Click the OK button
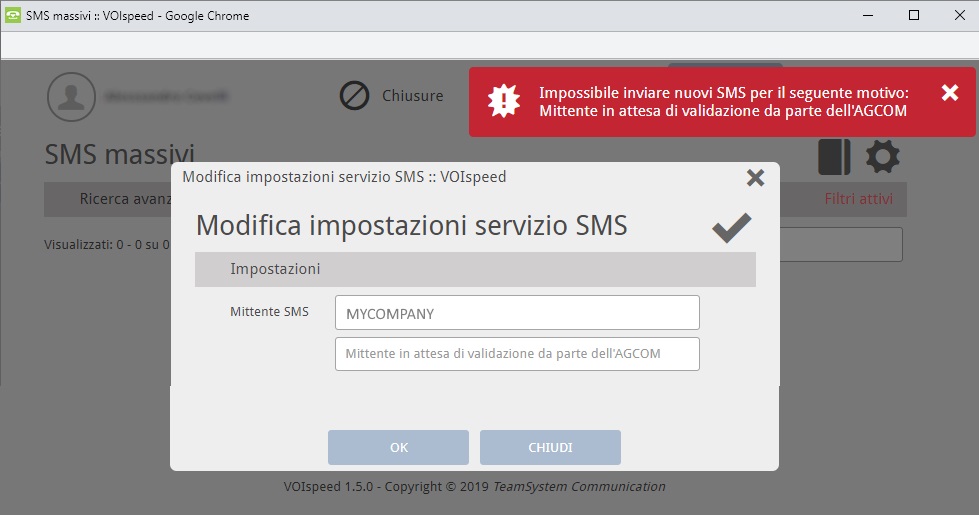This screenshot has width=979, height=515. (x=398, y=448)
